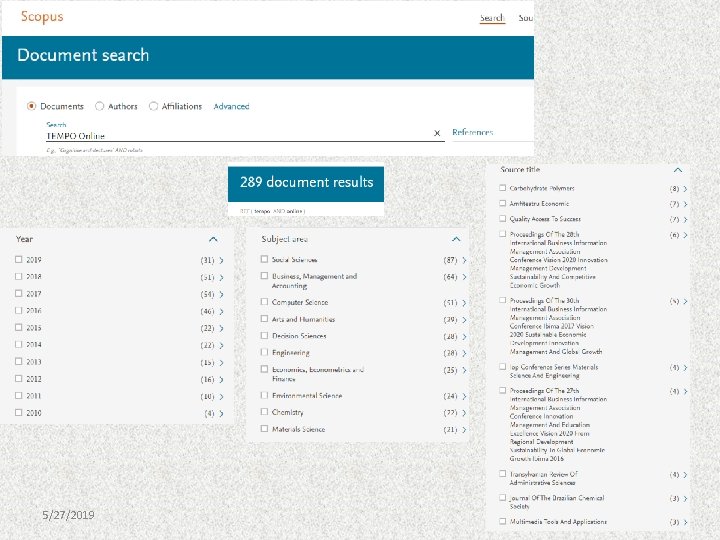Image resolution: width=720 pixels, height=540 pixels.
Task: Check the 2015 year checkbox
Action: point(18,327)
